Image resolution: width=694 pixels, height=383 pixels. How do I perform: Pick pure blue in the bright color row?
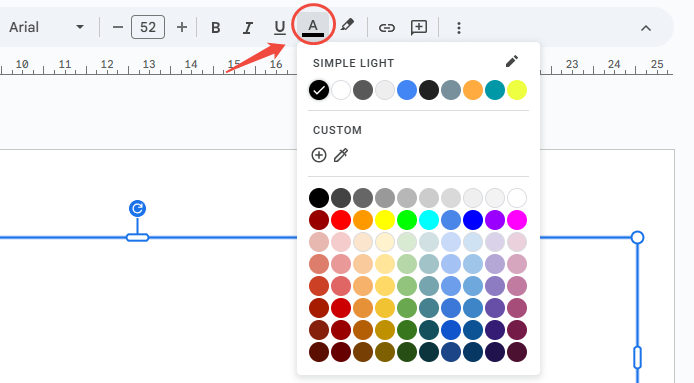(x=473, y=220)
